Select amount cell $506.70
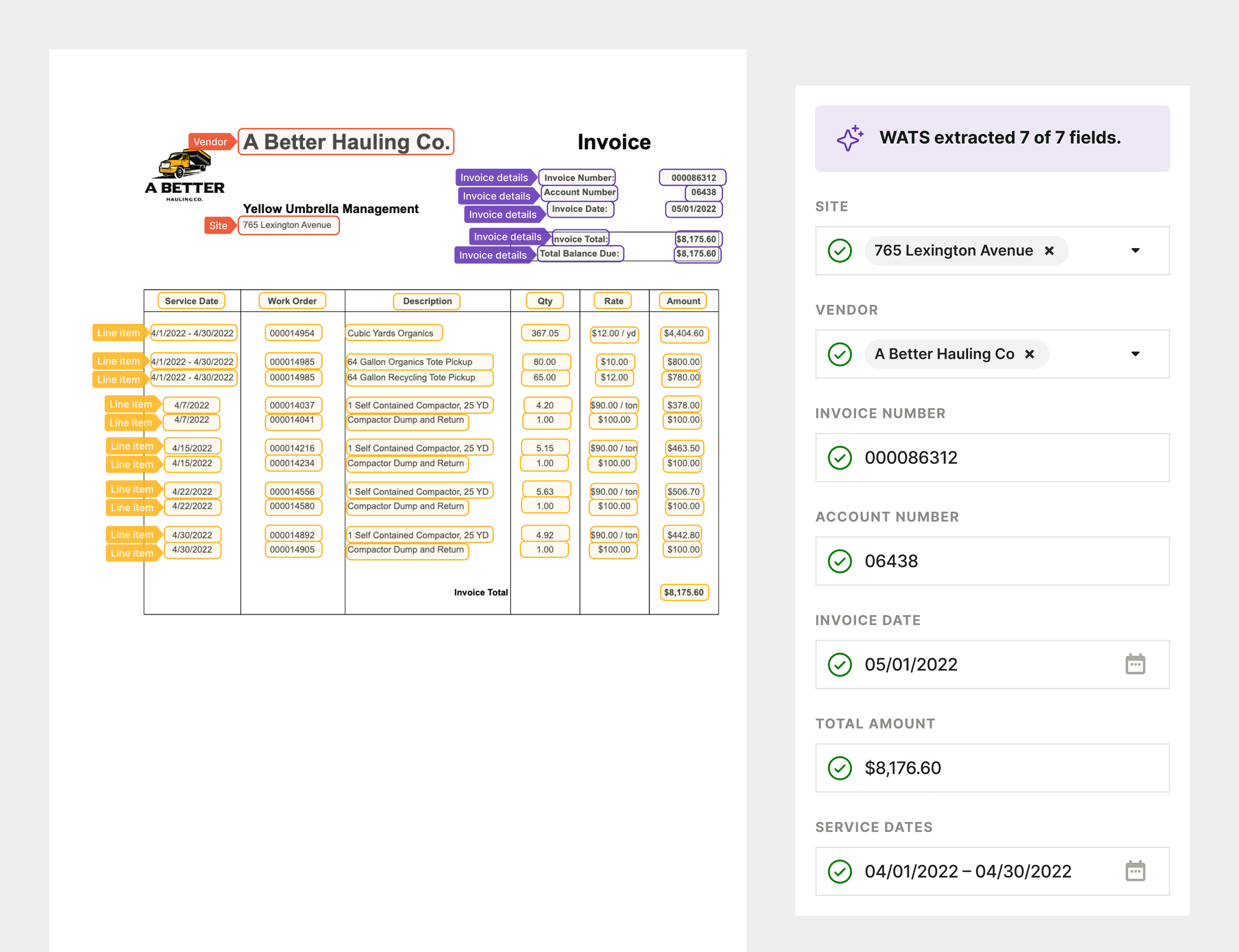The width and height of the screenshot is (1239, 952). click(683, 491)
